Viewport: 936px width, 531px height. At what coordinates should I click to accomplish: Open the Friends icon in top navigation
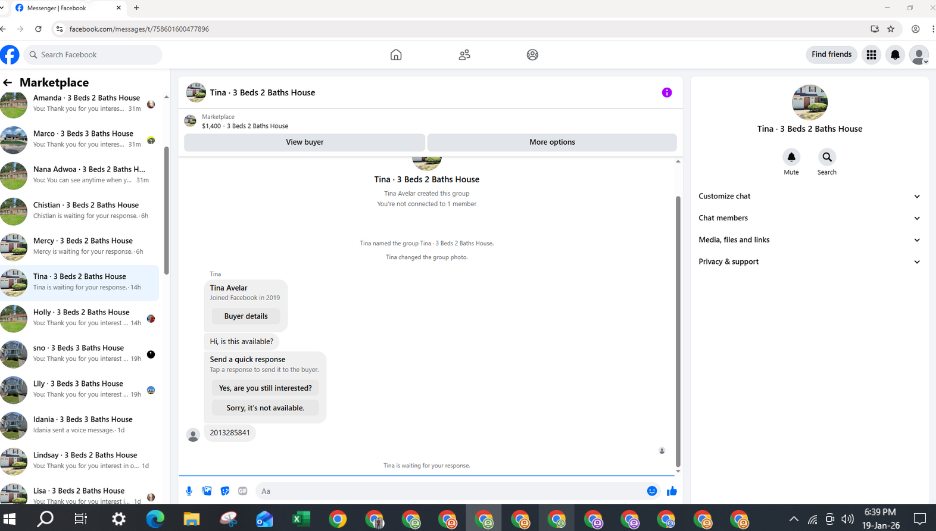click(464, 54)
